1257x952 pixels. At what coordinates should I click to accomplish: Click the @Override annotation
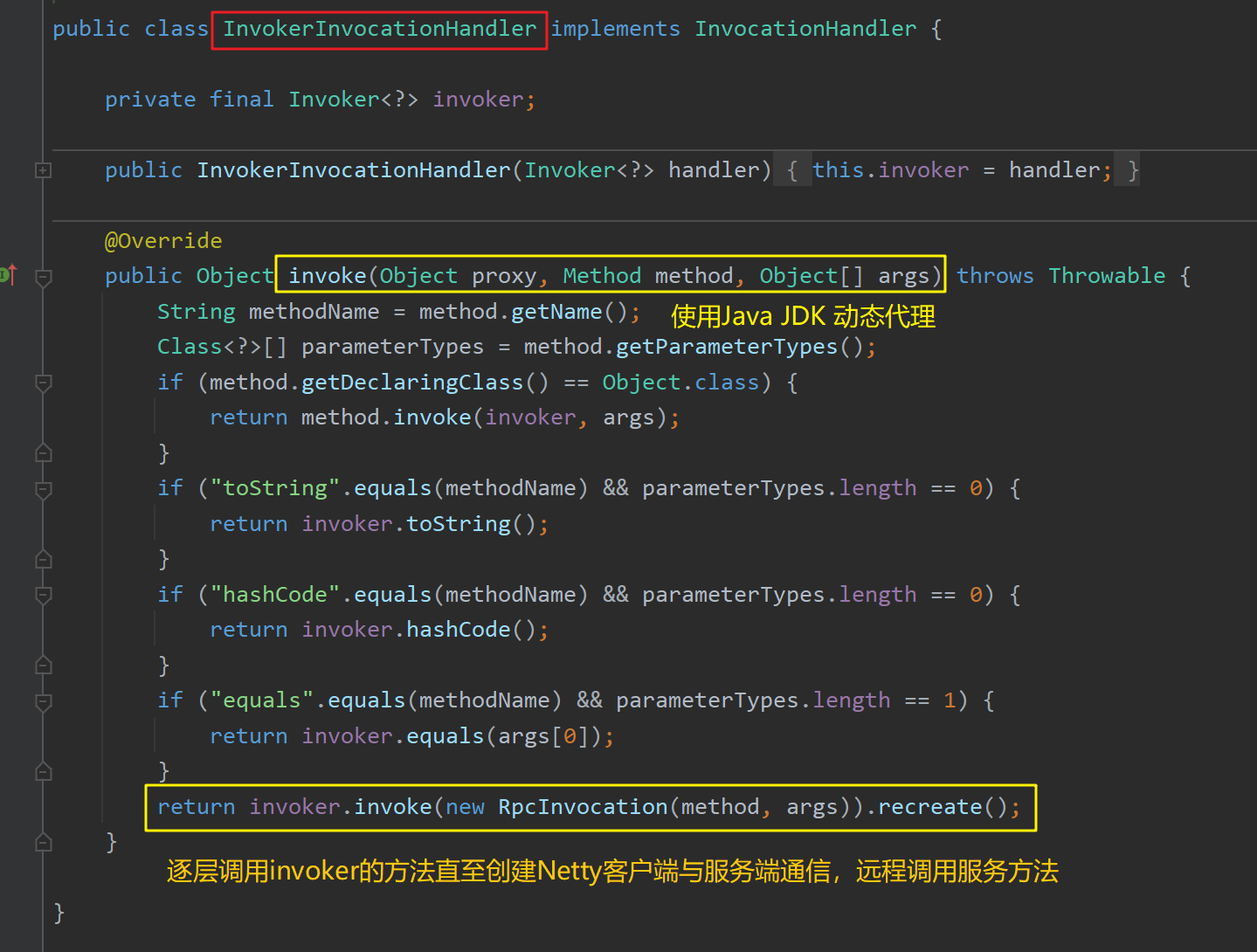tap(163, 241)
